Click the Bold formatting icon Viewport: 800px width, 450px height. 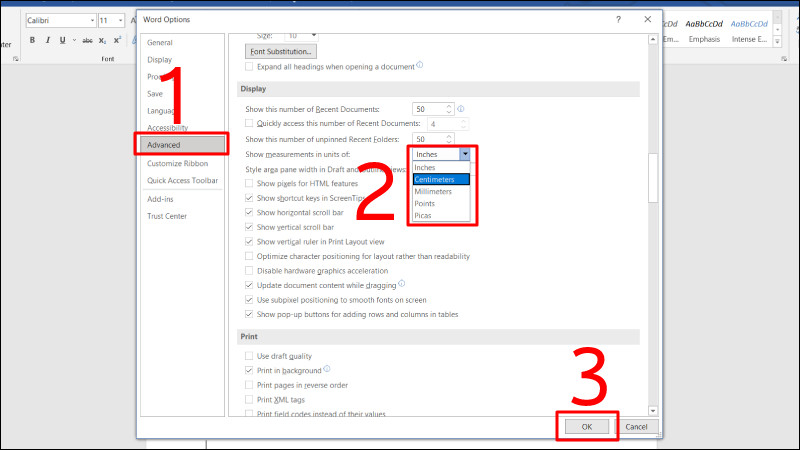[32, 40]
